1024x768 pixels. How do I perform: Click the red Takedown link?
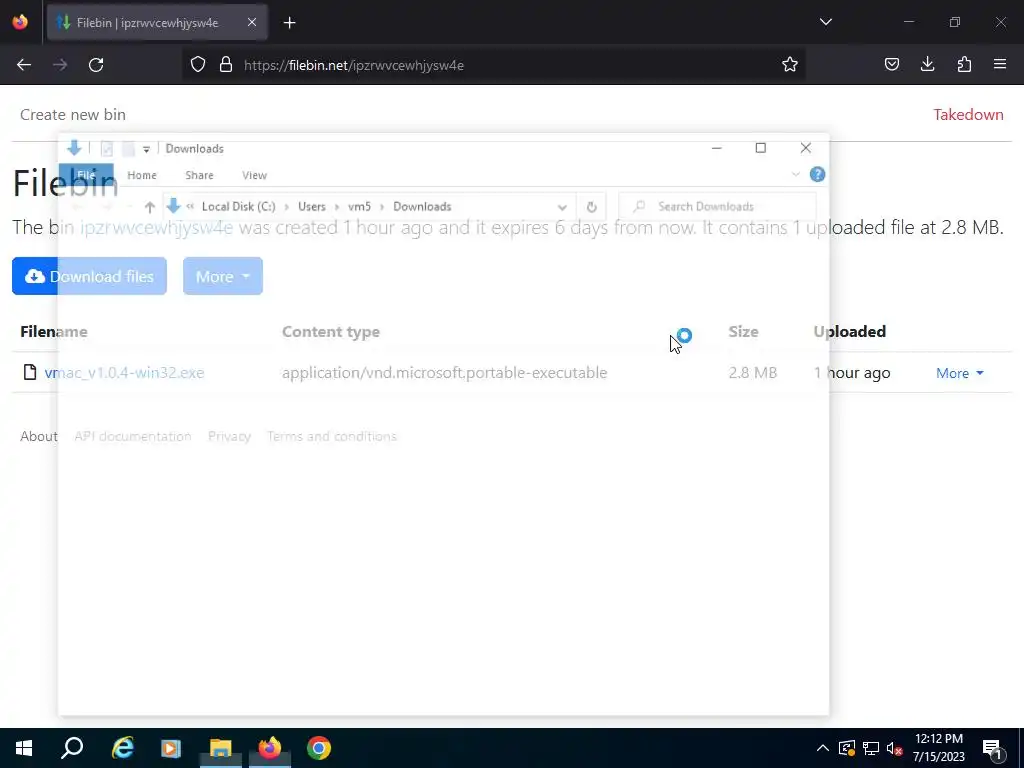click(x=968, y=114)
